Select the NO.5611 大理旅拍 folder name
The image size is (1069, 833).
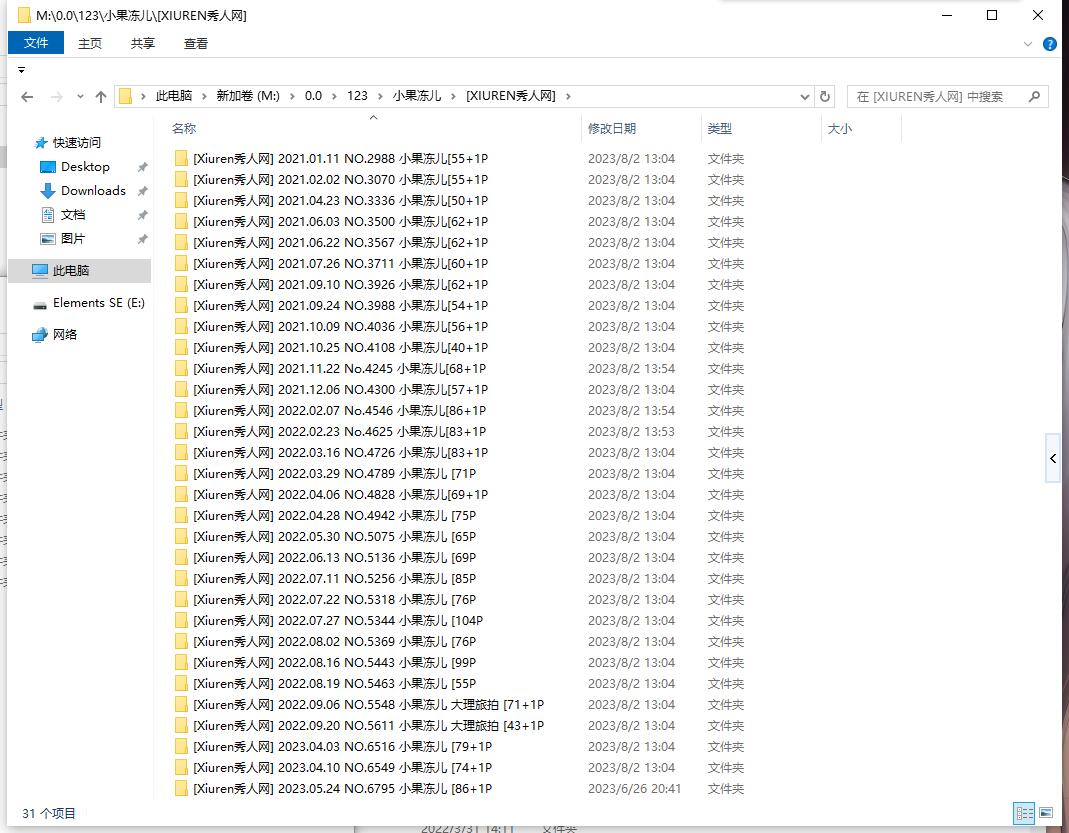368,726
